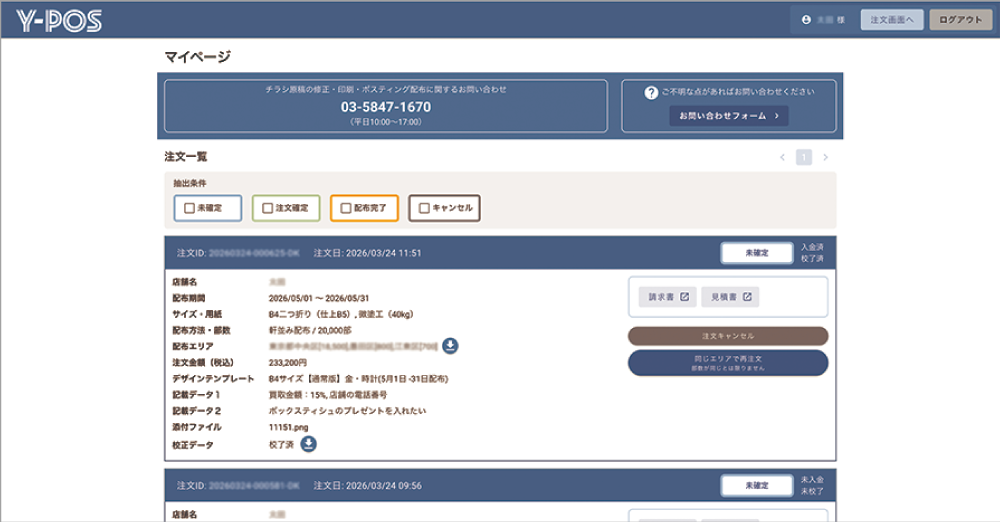This screenshot has width=1000, height=522.
Task: Click the 見積書 external link icon
Action: click(747, 297)
